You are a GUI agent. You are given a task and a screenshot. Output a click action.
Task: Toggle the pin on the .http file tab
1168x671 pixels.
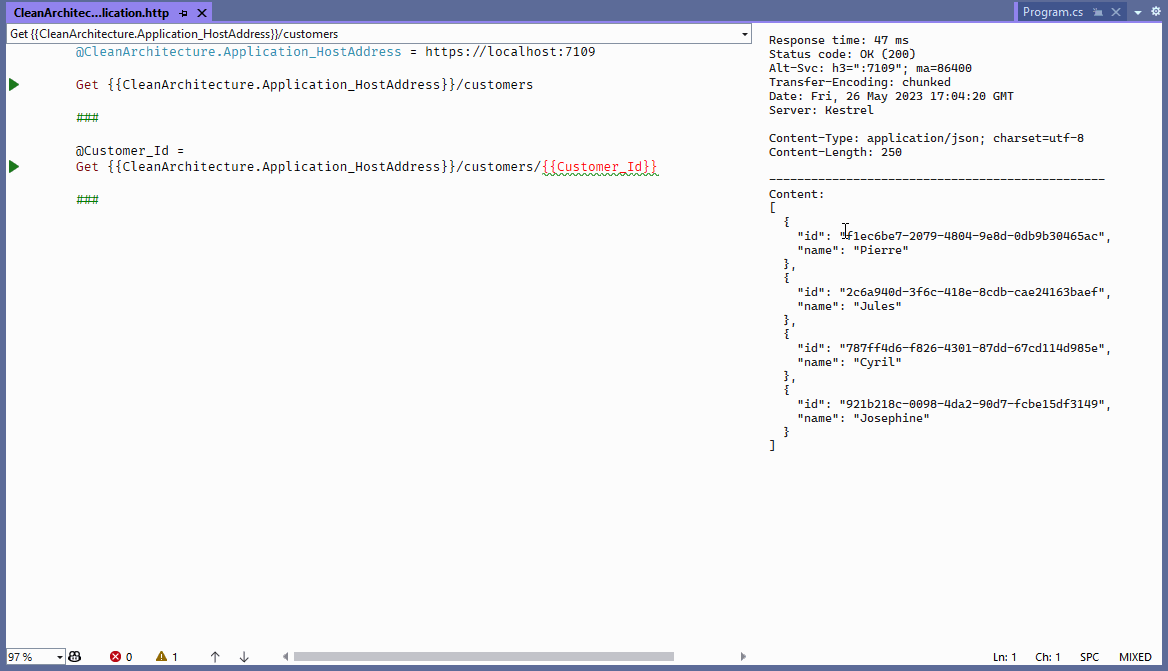click(183, 12)
